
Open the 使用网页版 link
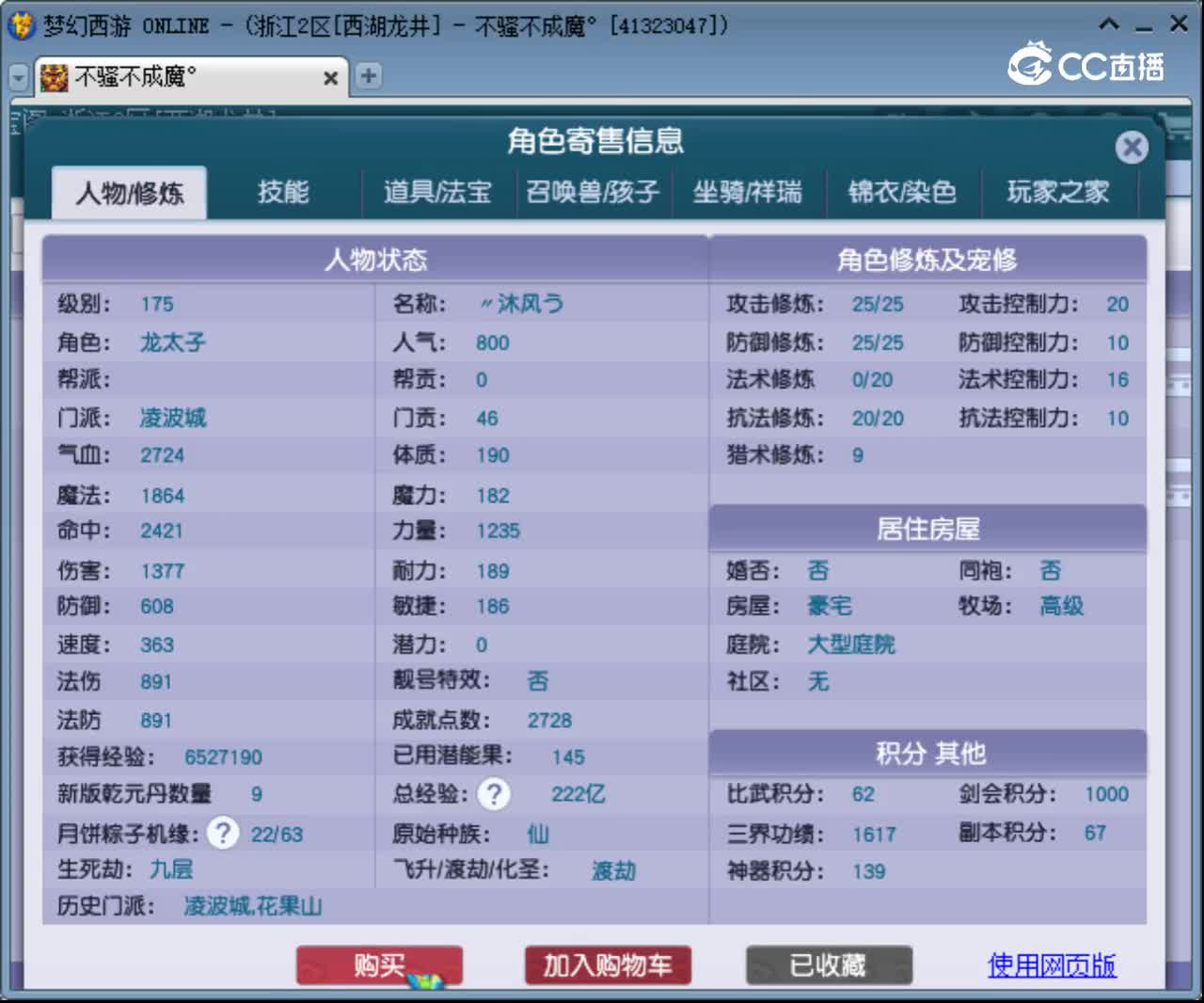1052,965
